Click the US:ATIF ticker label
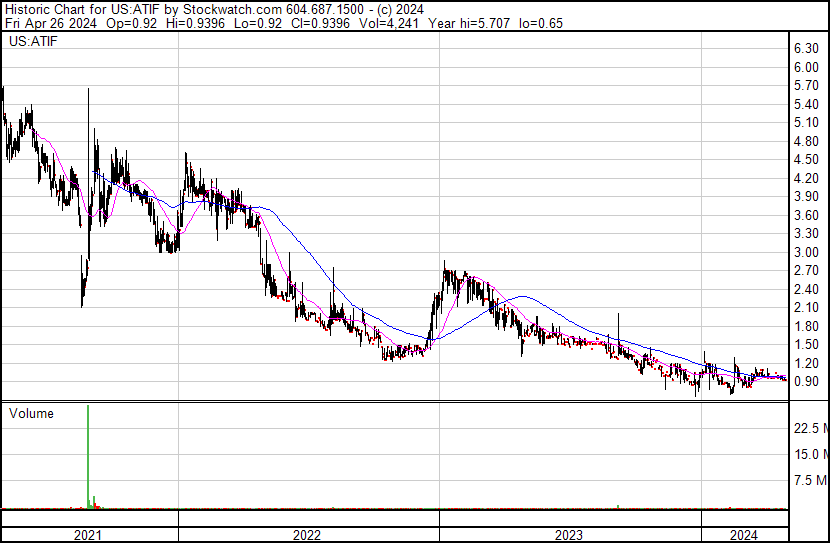Screen dimensions: 830x543 click(x=33, y=41)
